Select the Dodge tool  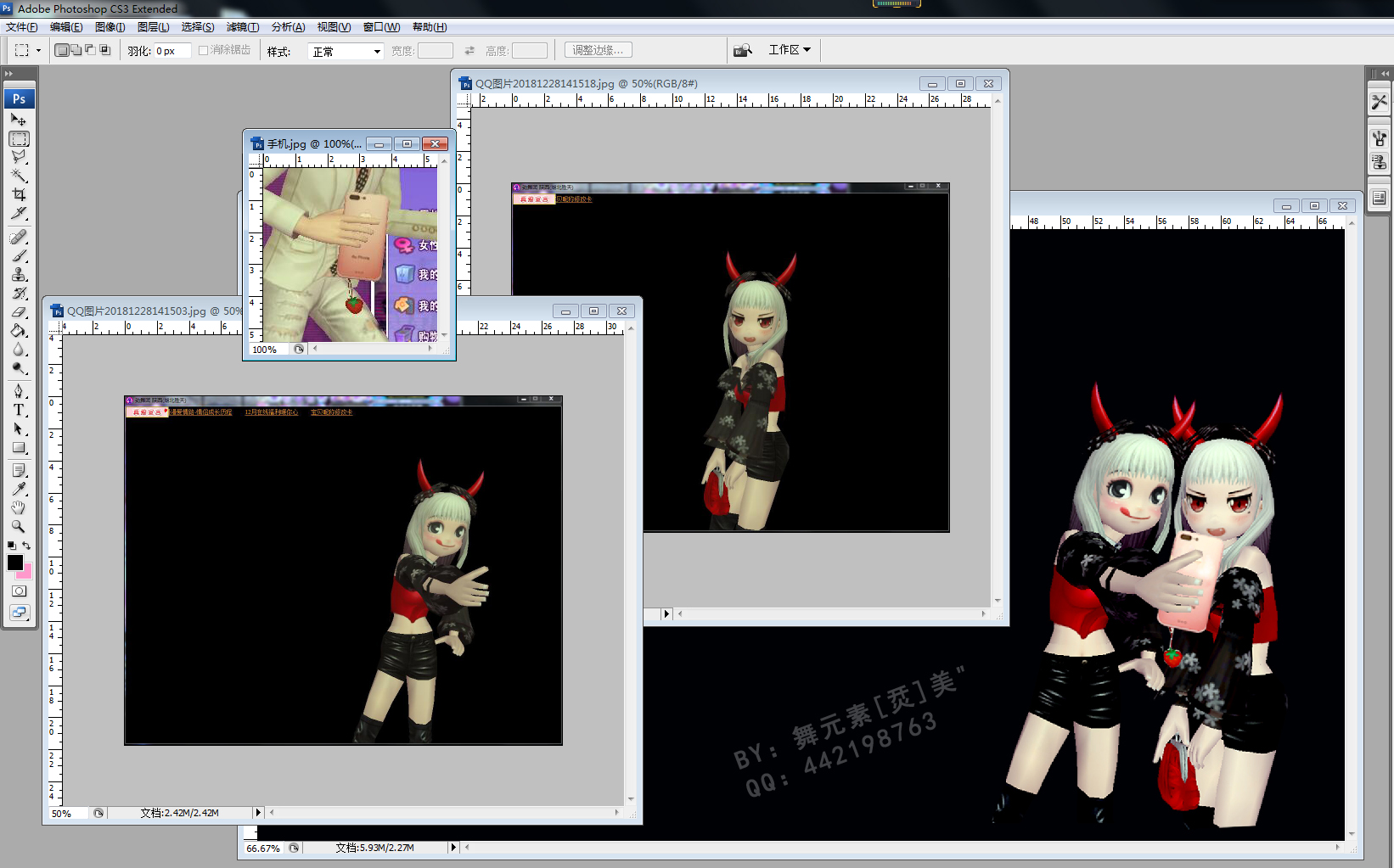pyautogui.click(x=19, y=367)
